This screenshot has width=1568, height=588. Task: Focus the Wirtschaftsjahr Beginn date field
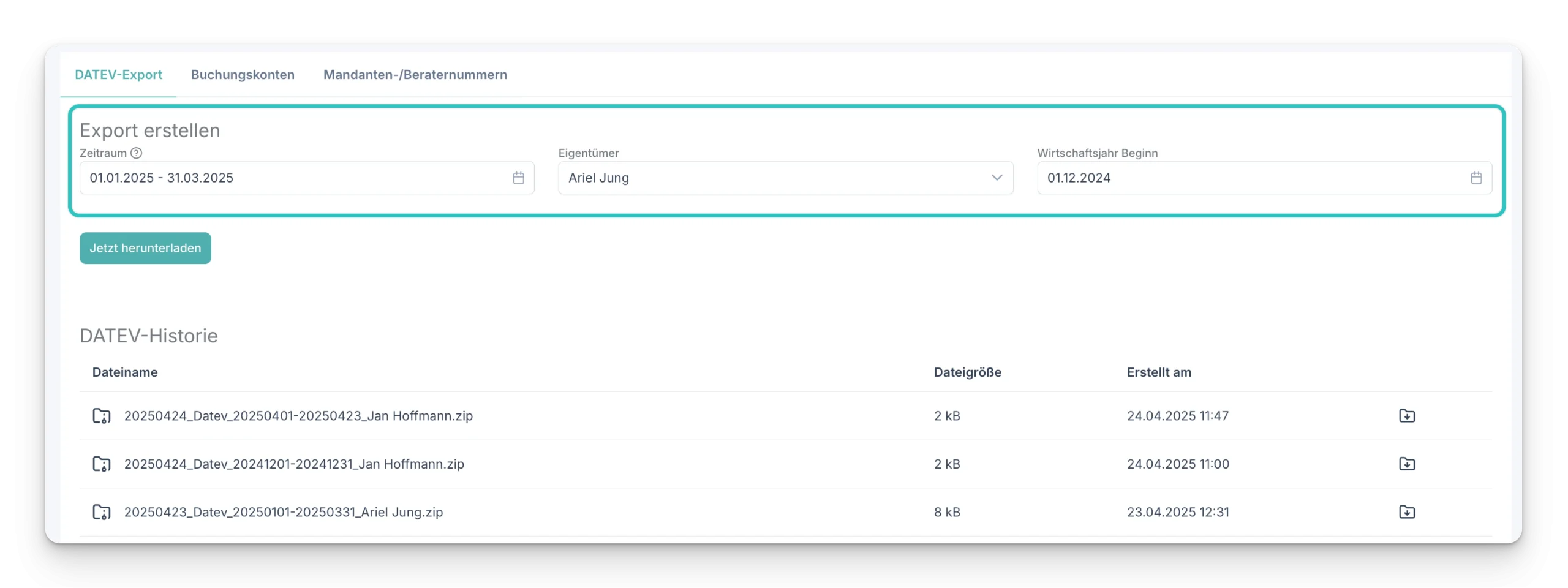(x=1264, y=178)
